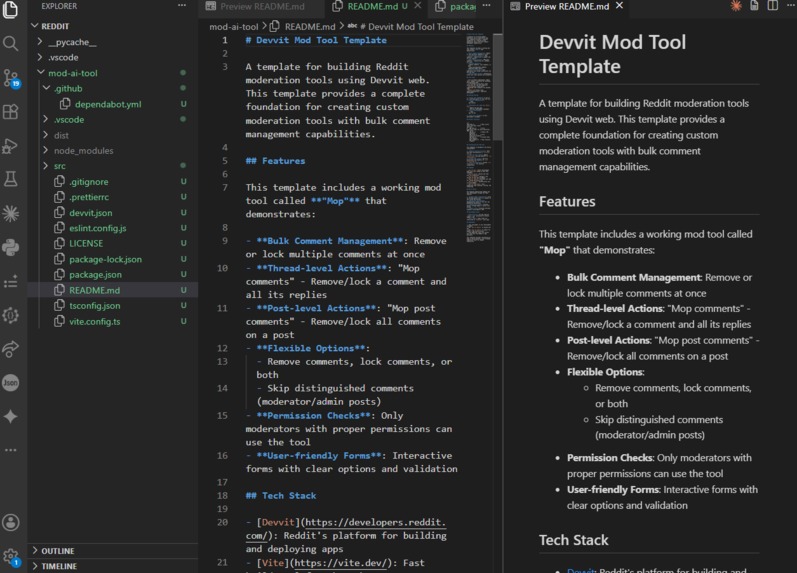Open .gitignore file
The height and width of the screenshot is (573, 797).
[88, 182]
